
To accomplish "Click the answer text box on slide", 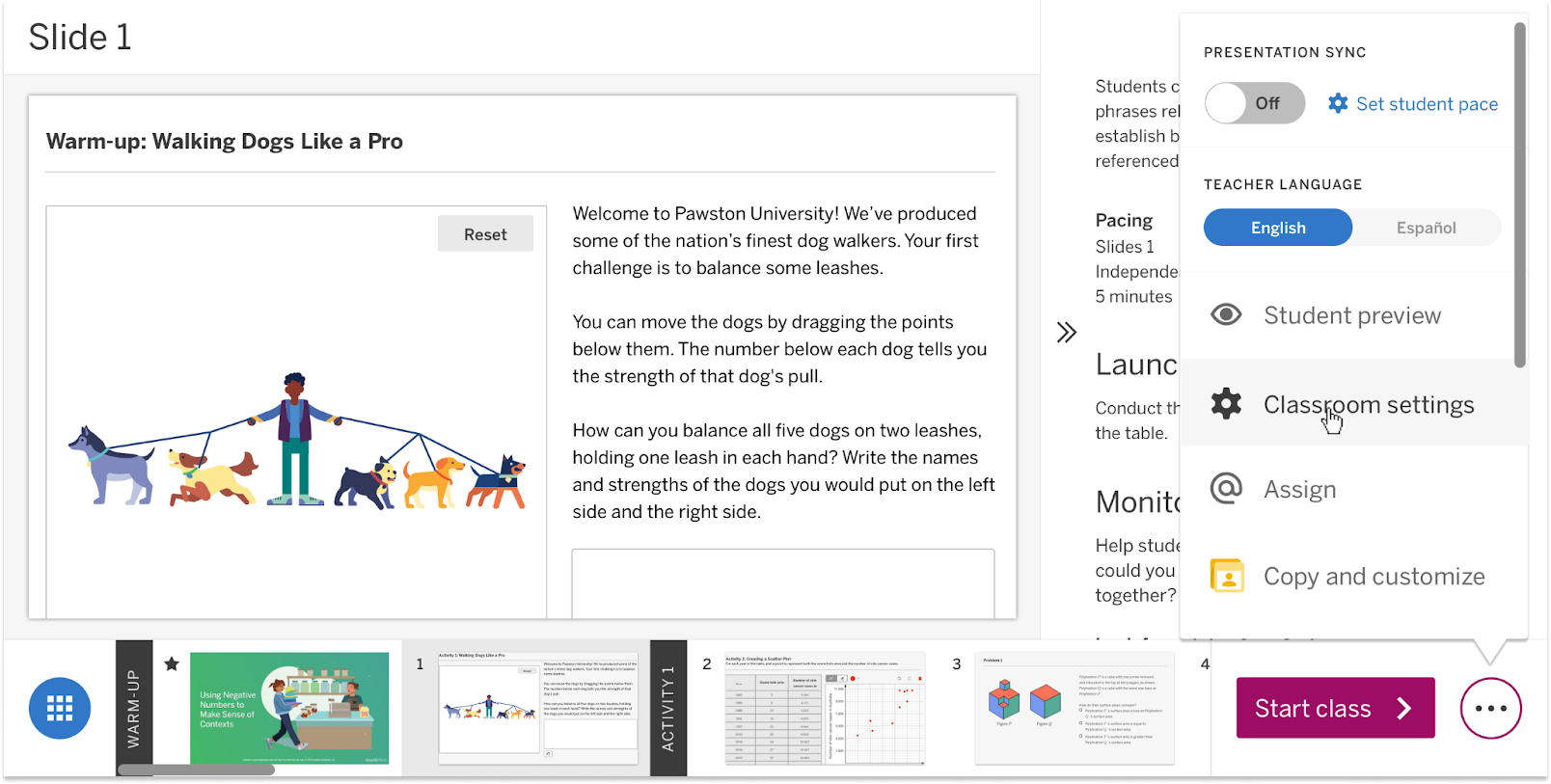I will tap(782, 583).
